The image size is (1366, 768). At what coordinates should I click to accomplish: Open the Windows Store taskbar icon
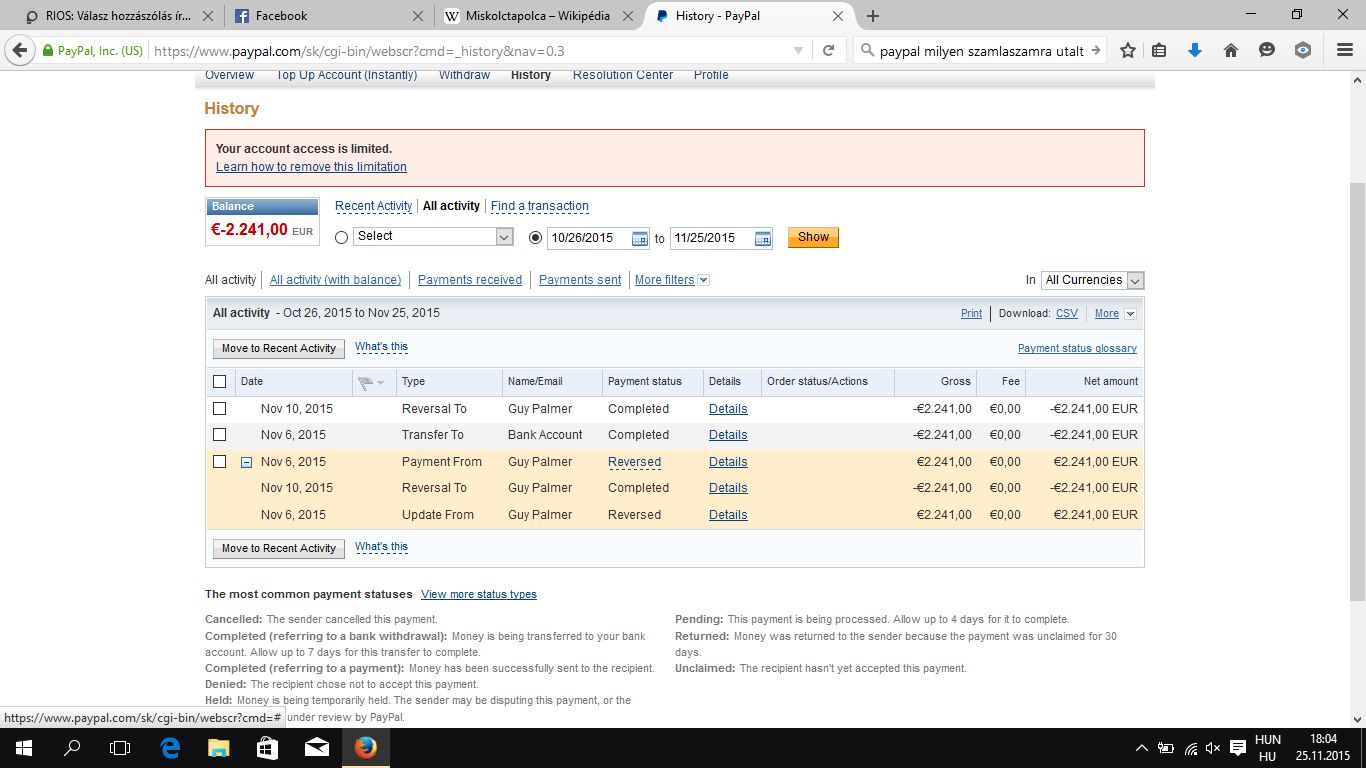267,747
